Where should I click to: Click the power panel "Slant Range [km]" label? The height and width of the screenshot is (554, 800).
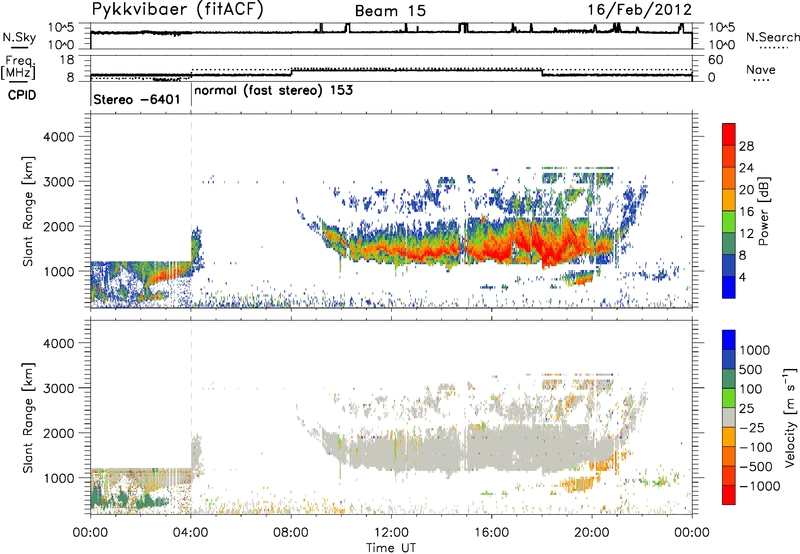[x=28, y=211]
